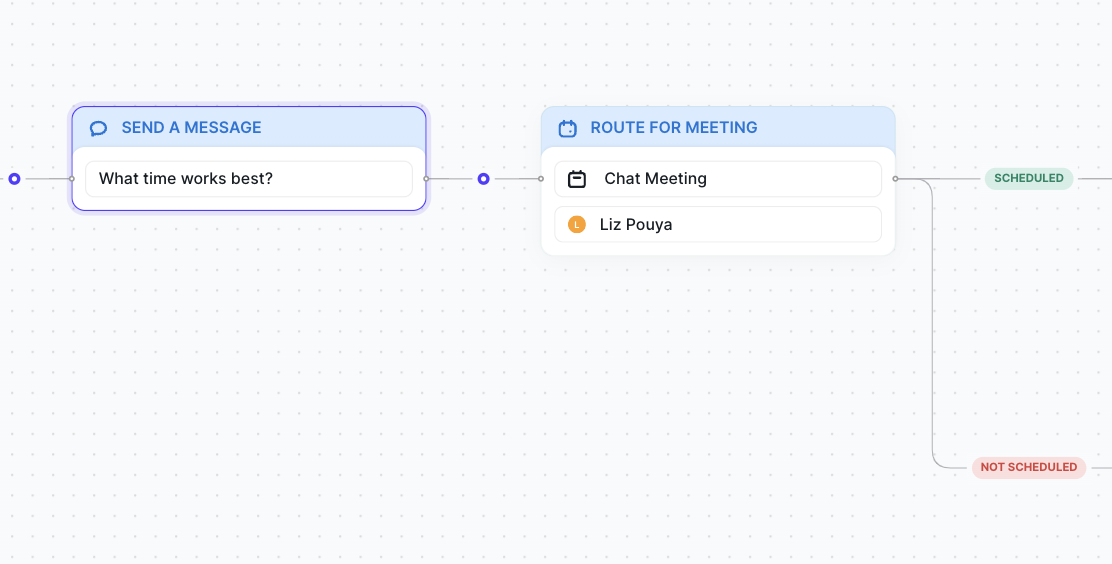Open the Chat Meeting meeting type row
The width and height of the screenshot is (1112, 564).
click(717, 179)
